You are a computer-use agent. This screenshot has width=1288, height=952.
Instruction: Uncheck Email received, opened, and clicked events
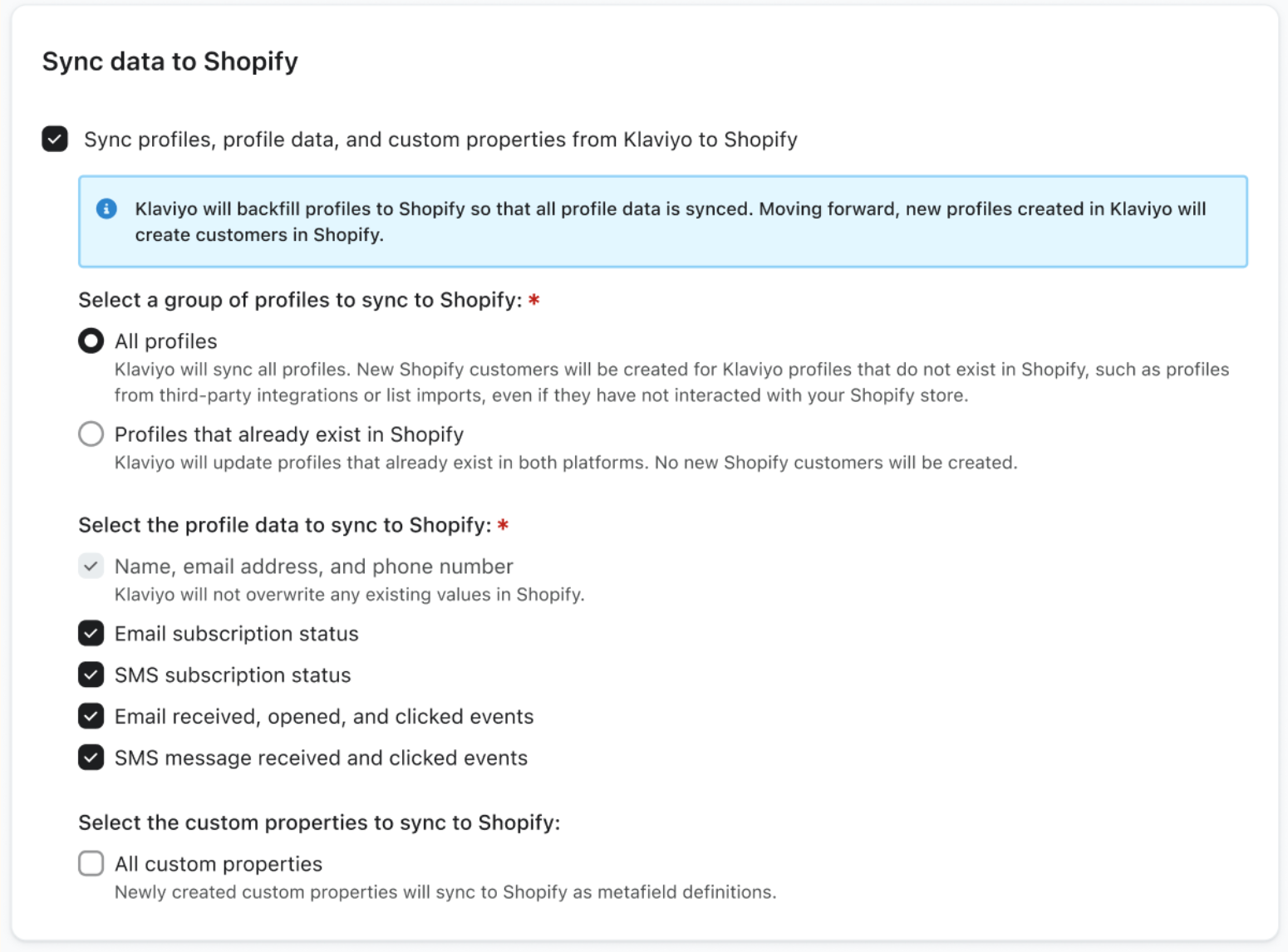coord(91,716)
